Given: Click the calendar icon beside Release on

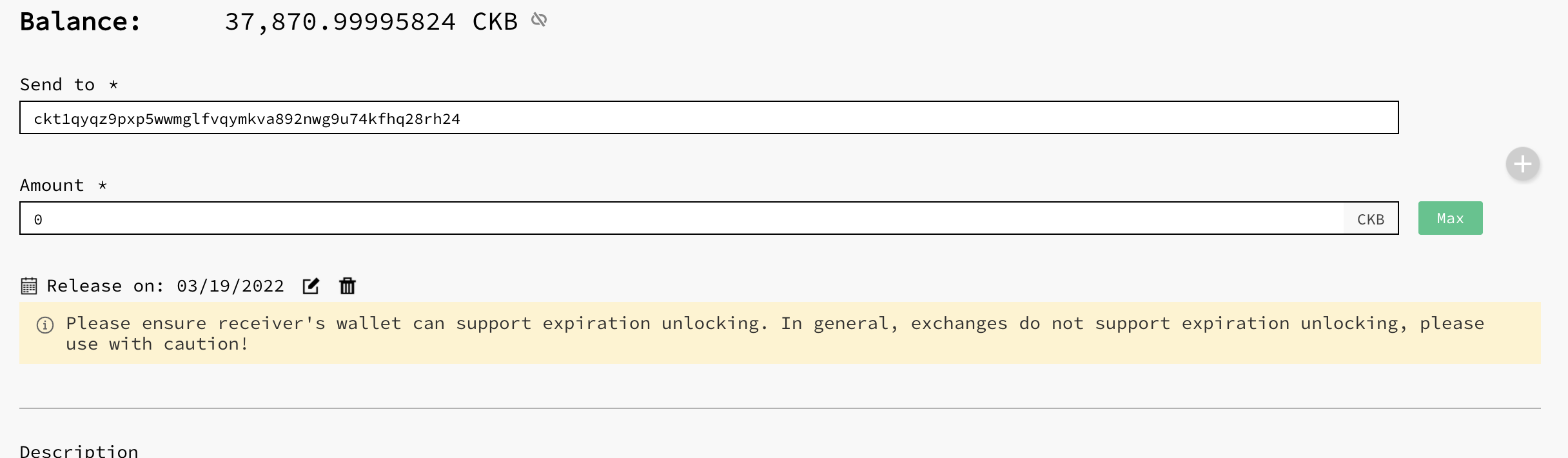Looking at the screenshot, I should (x=29, y=286).
